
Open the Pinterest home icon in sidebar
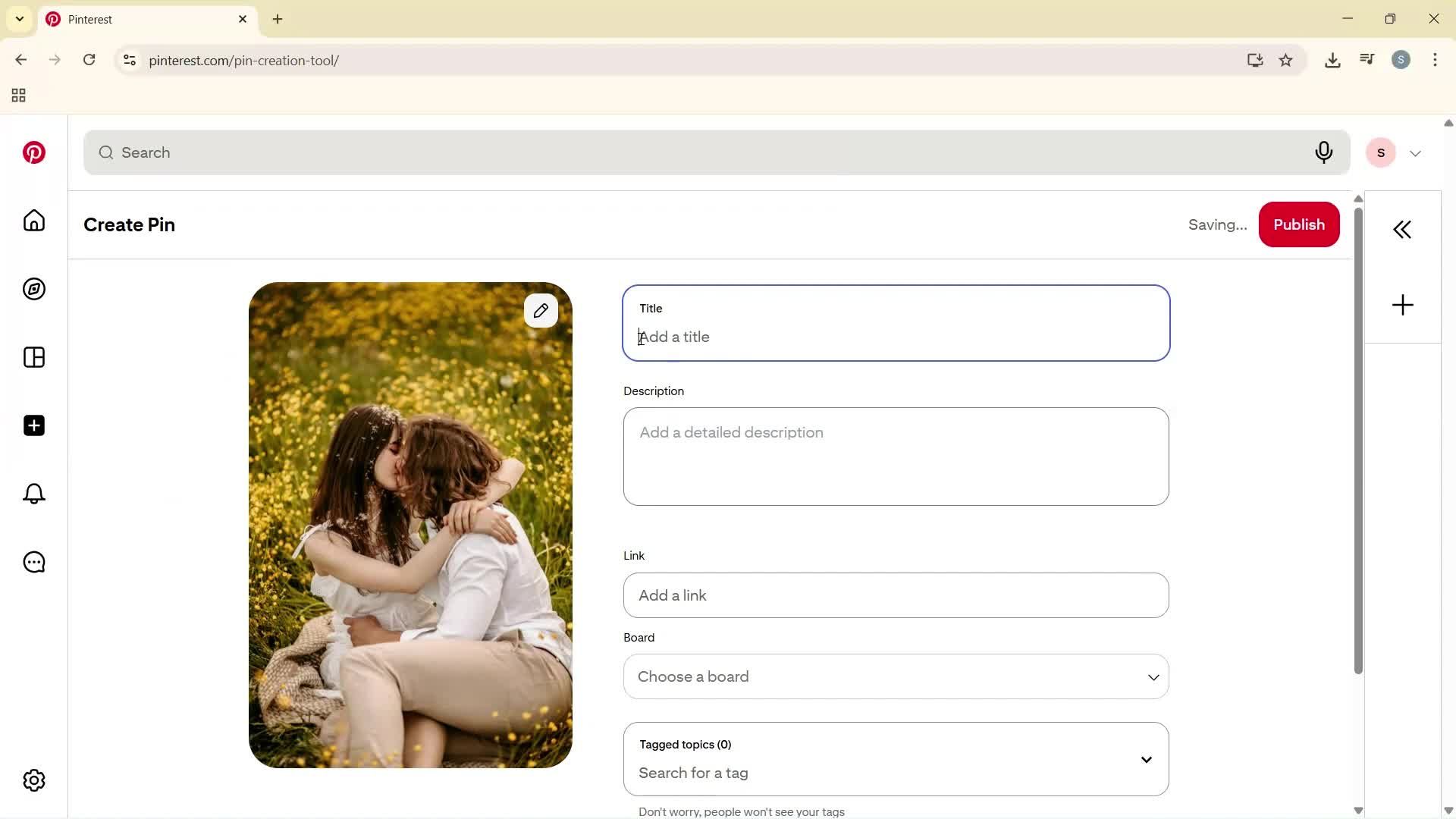(x=33, y=221)
